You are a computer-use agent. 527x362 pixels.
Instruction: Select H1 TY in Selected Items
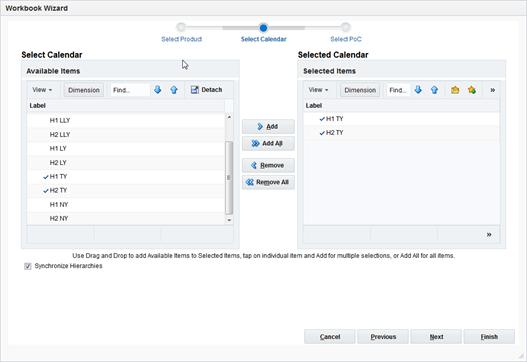(401, 119)
